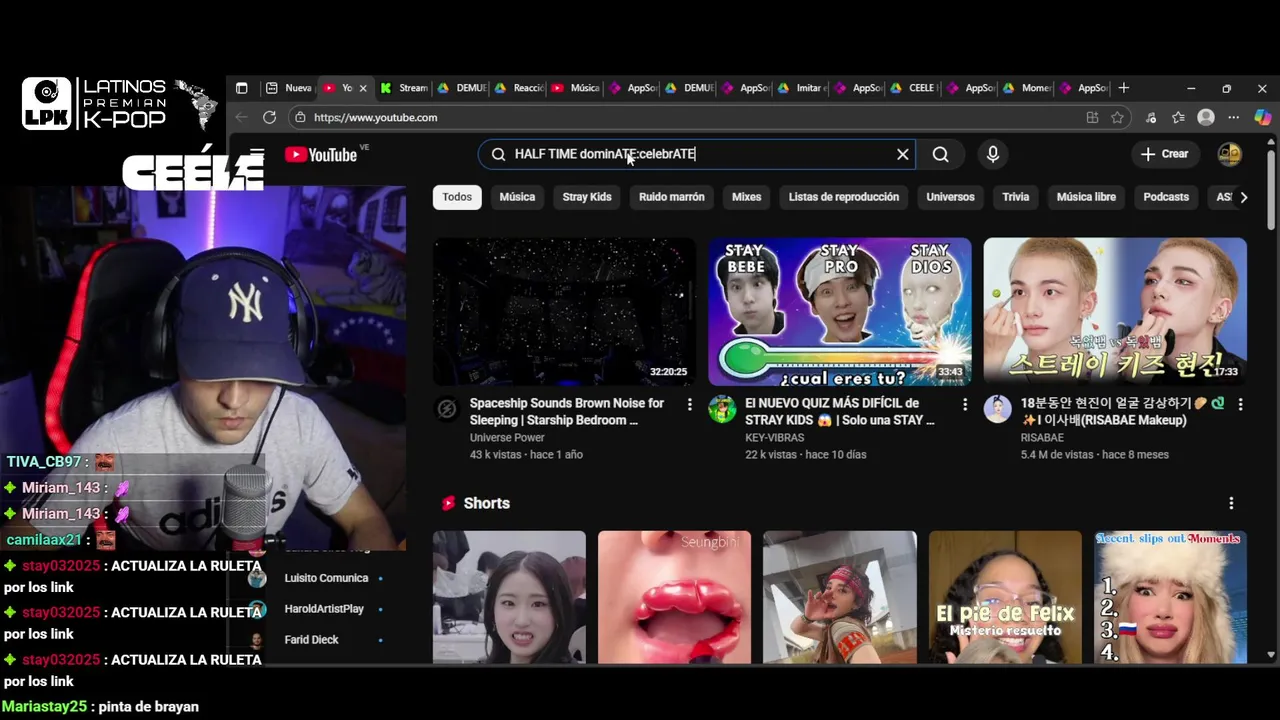Open the Stray Kids quiz video thumbnail

(840, 311)
